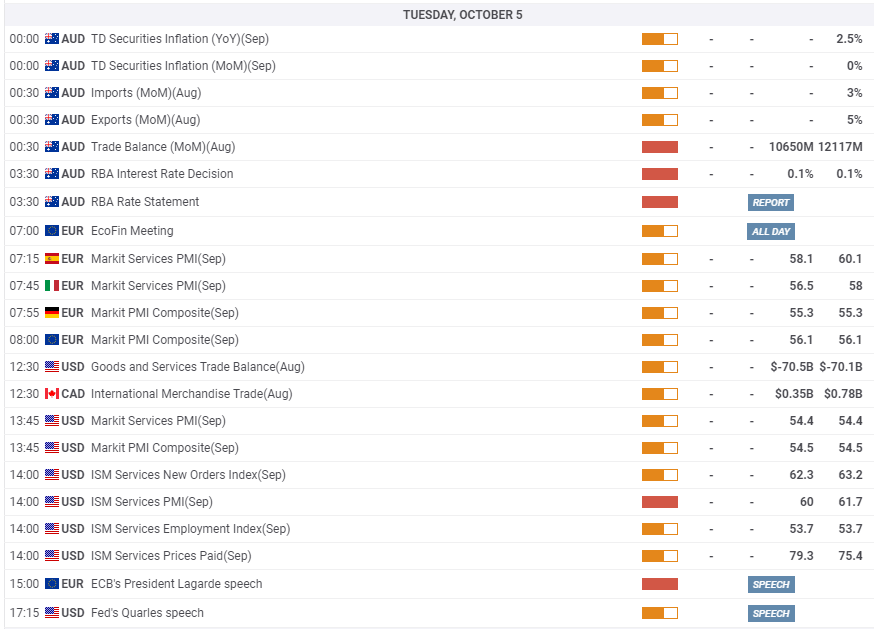The width and height of the screenshot is (874, 629).
Task: Open the Imports (MoM)(Aug) event
Action: [146, 93]
